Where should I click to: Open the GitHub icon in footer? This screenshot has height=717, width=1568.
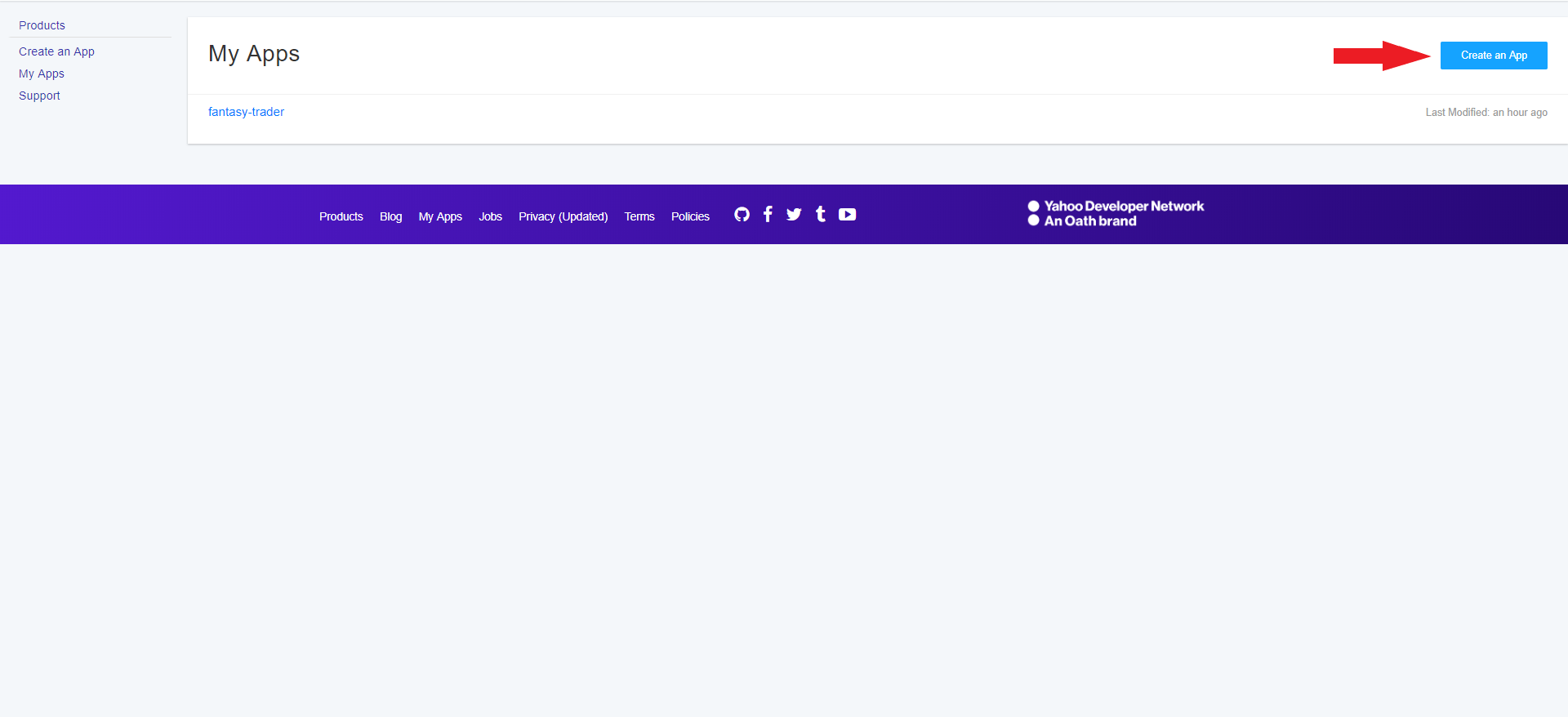pyautogui.click(x=742, y=215)
